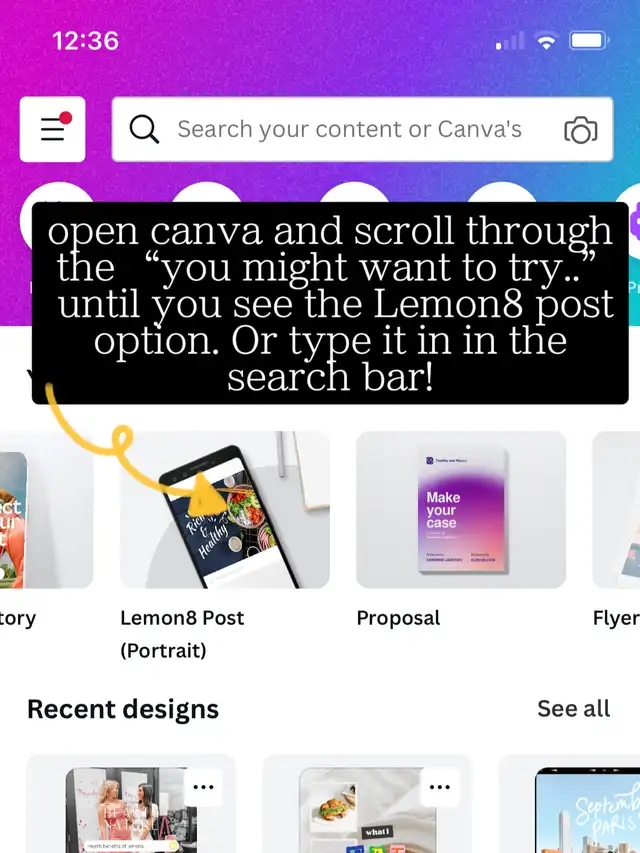Select the Lemon8 Post phone mockup thumbnail
Image resolution: width=640 pixels, height=853 pixels.
click(x=225, y=510)
